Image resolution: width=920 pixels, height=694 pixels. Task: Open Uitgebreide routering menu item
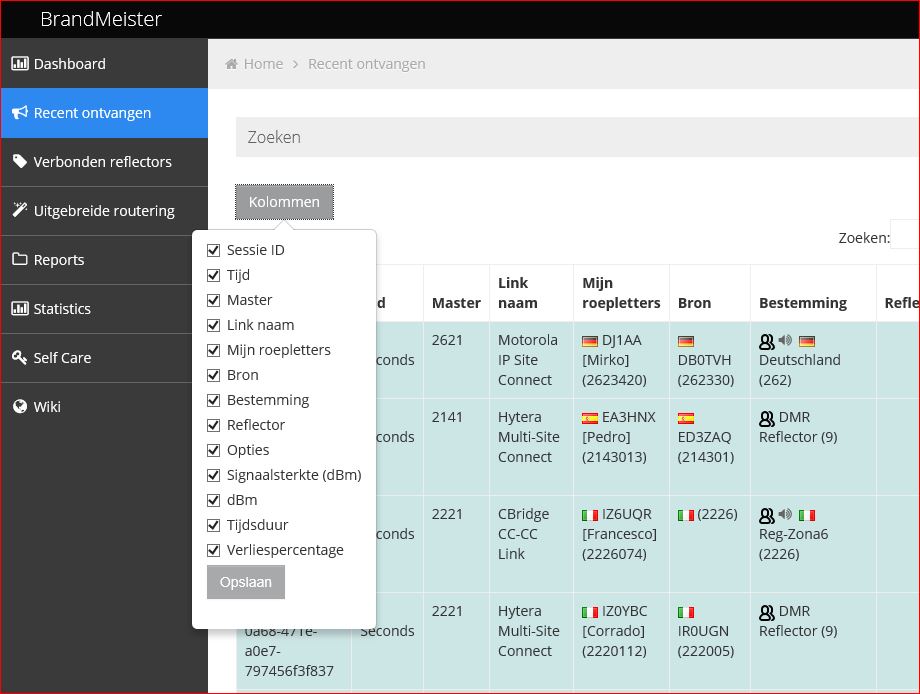[104, 211]
